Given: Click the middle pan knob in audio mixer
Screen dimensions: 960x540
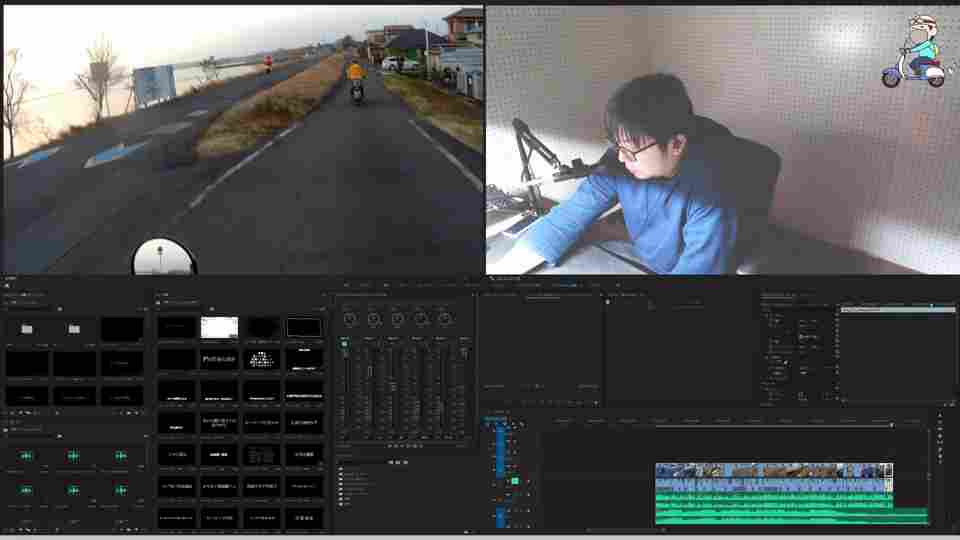Looking at the screenshot, I should click(397, 318).
